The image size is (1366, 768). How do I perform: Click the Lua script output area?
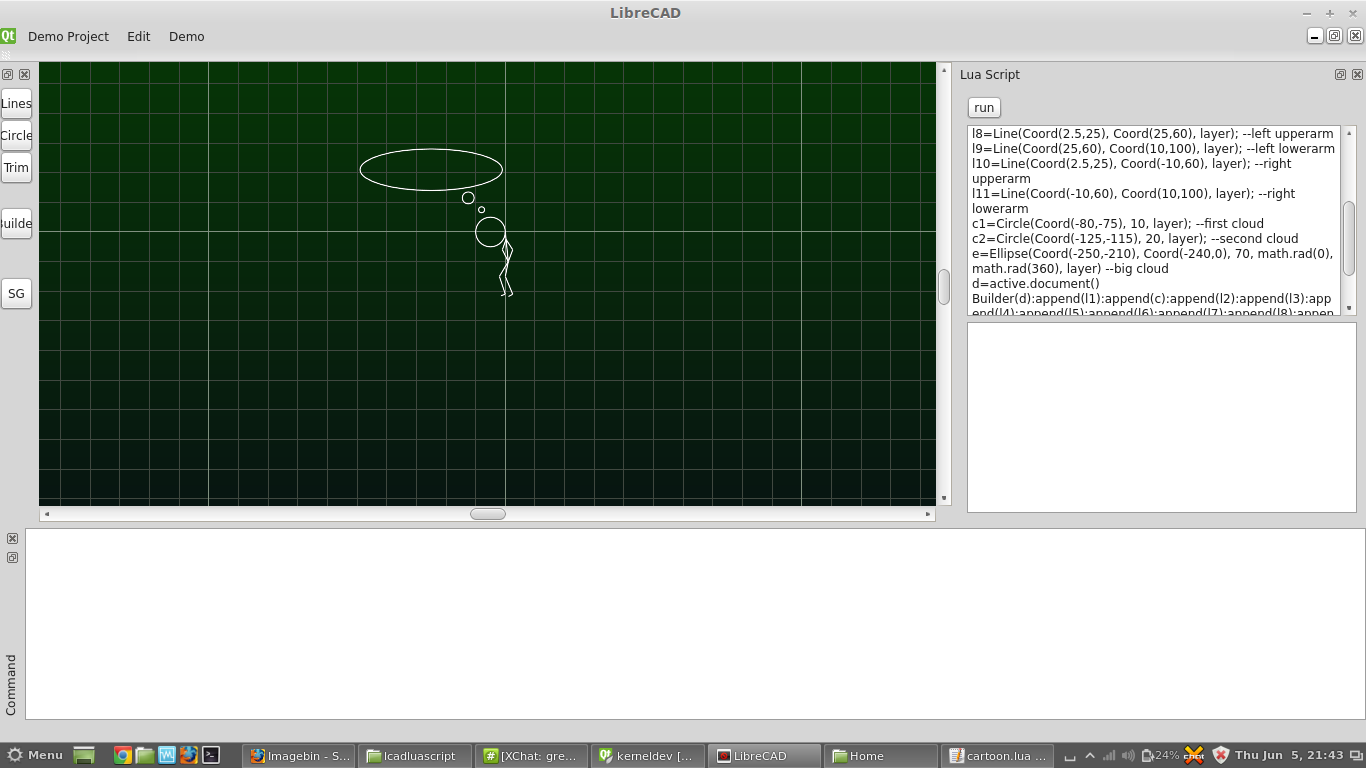[1162, 417]
